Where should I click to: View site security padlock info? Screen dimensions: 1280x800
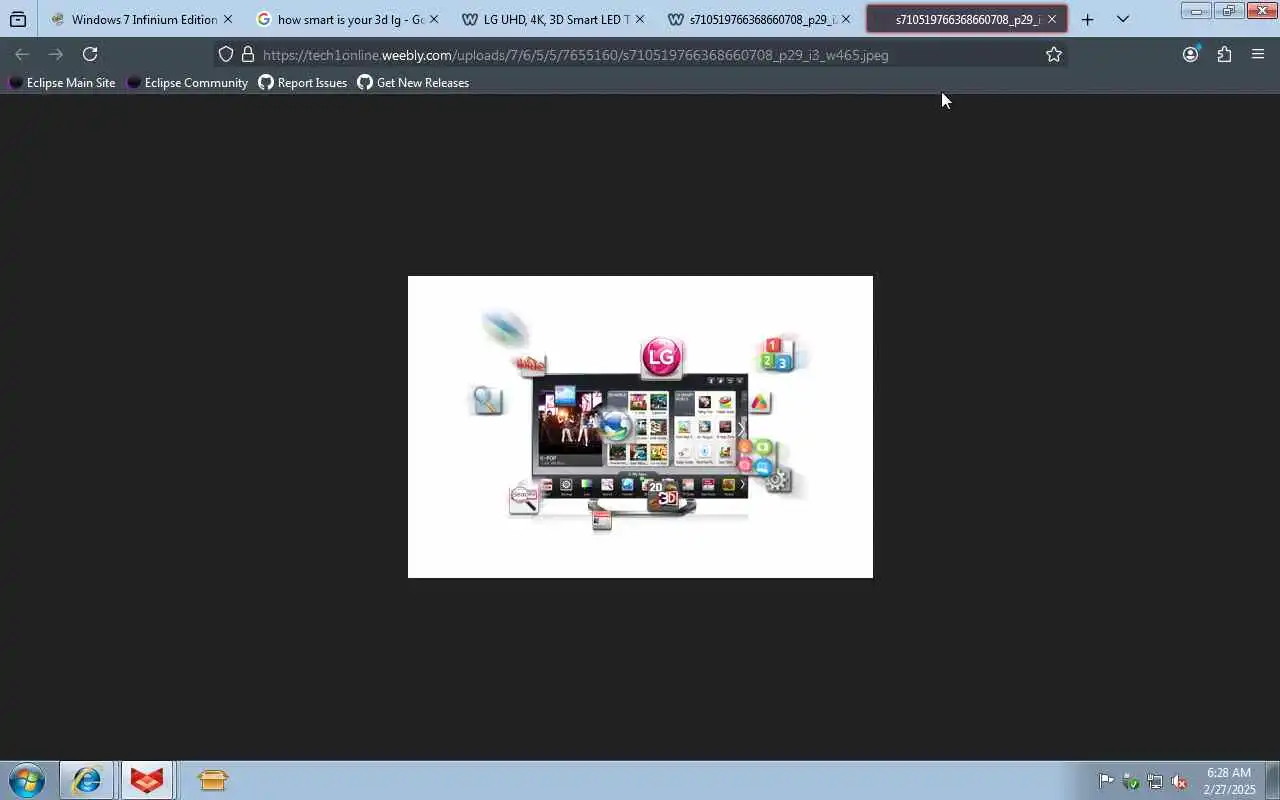tap(248, 54)
